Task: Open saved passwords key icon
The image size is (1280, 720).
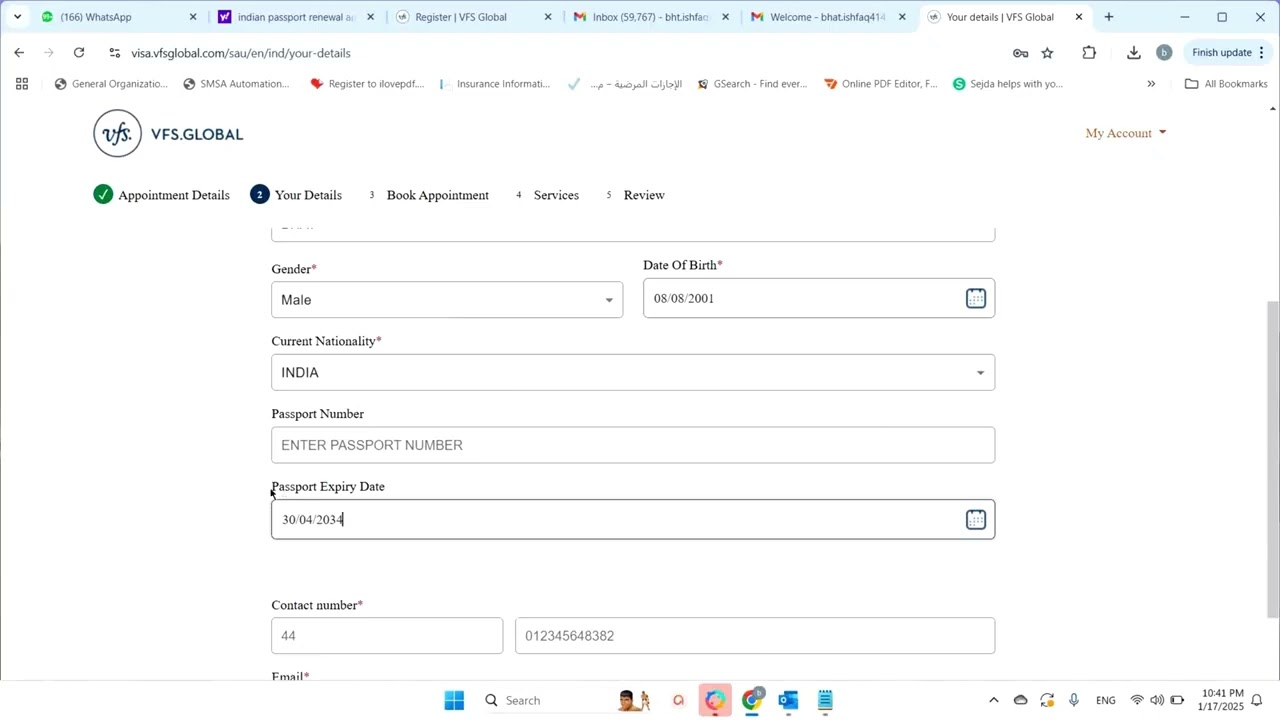Action: click(1020, 53)
